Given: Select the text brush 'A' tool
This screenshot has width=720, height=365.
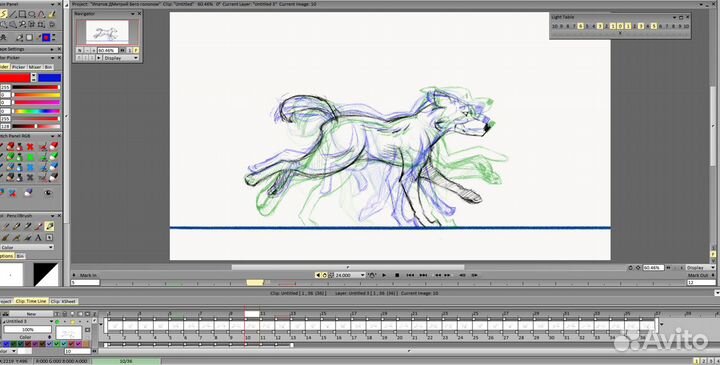Looking at the screenshot, I should [39, 237].
